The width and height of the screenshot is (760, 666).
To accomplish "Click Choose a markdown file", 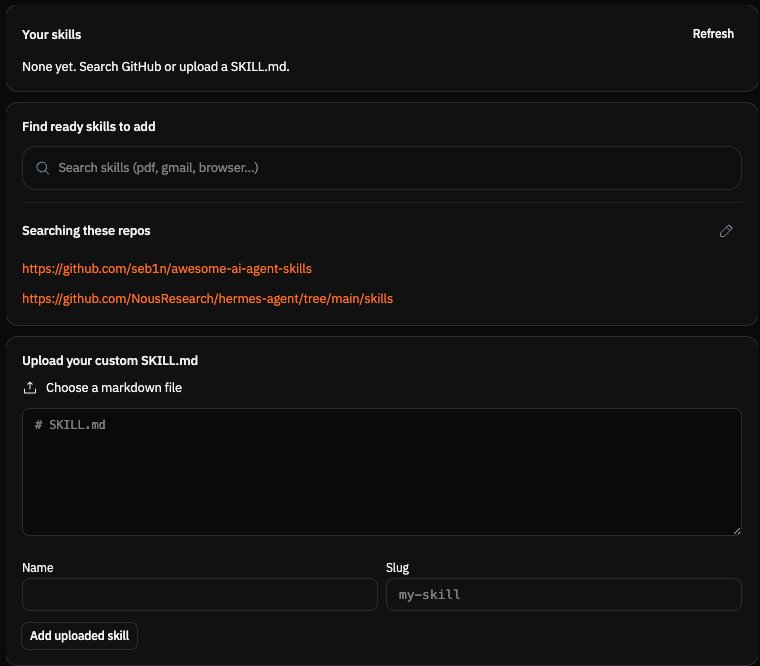I will pos(114,388).
